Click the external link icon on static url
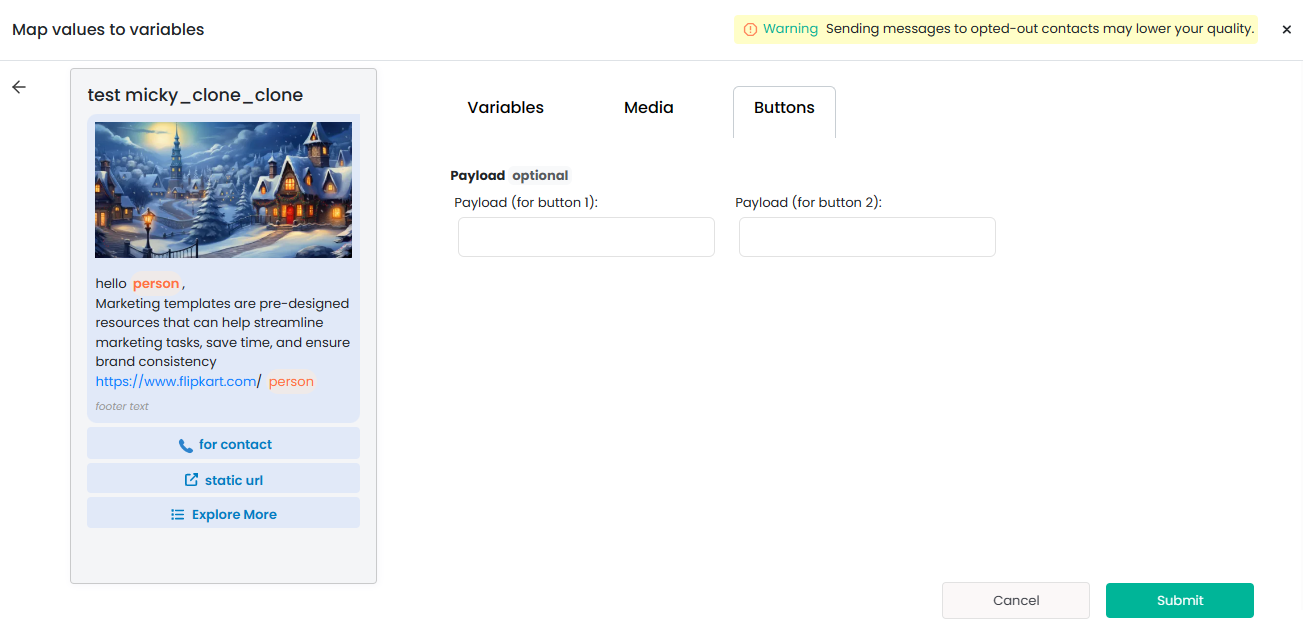Screen dimensions: 1303x621 point(191,480)
